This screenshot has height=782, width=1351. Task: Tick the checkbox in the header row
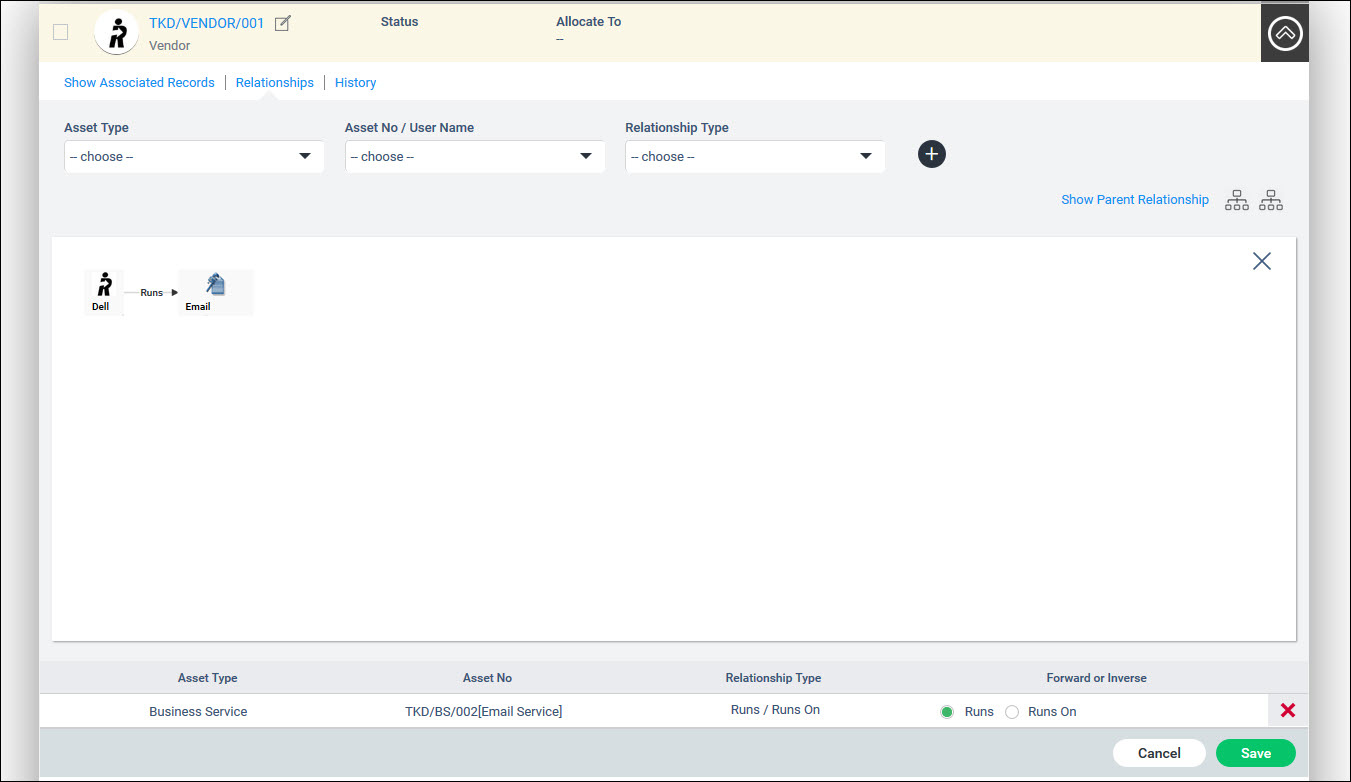pos(60,31)
